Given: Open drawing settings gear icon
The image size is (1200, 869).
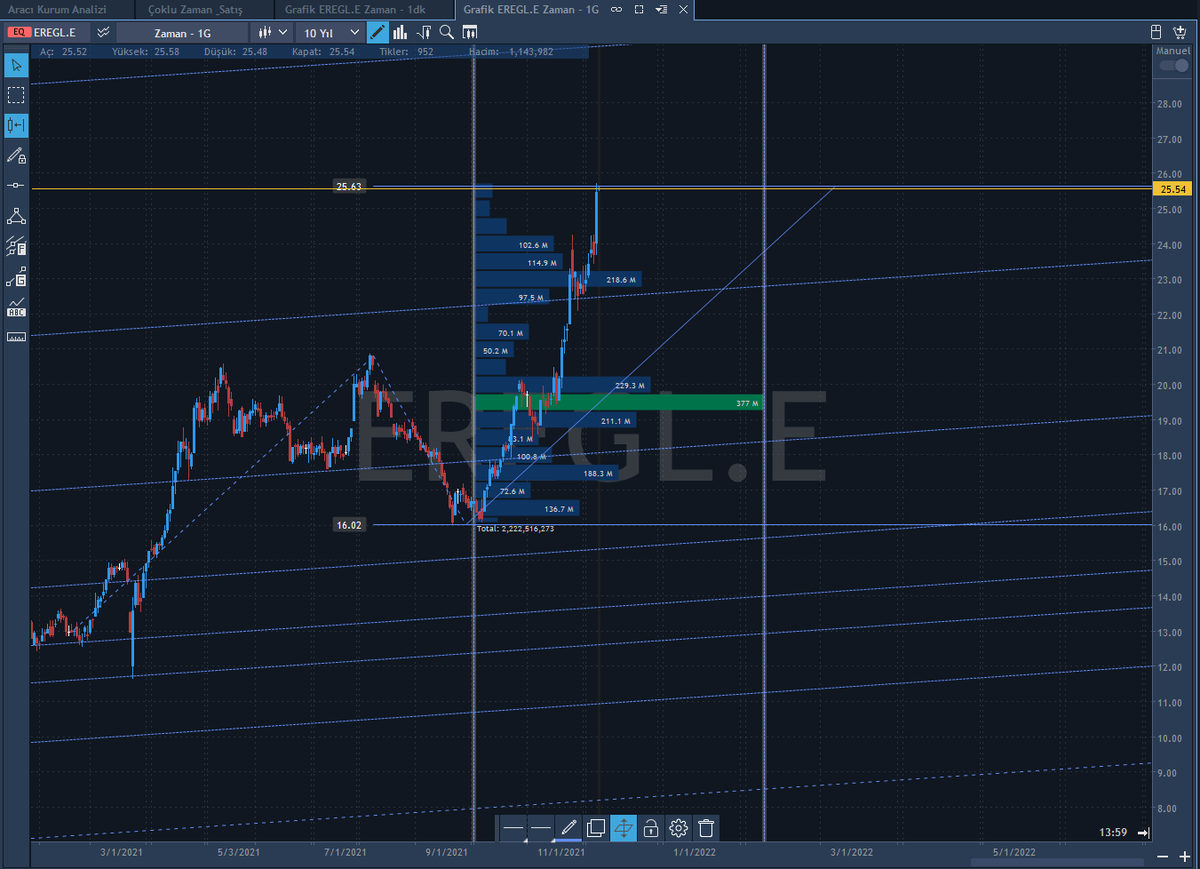Looking at the screenshot, I should pos(678,828).
